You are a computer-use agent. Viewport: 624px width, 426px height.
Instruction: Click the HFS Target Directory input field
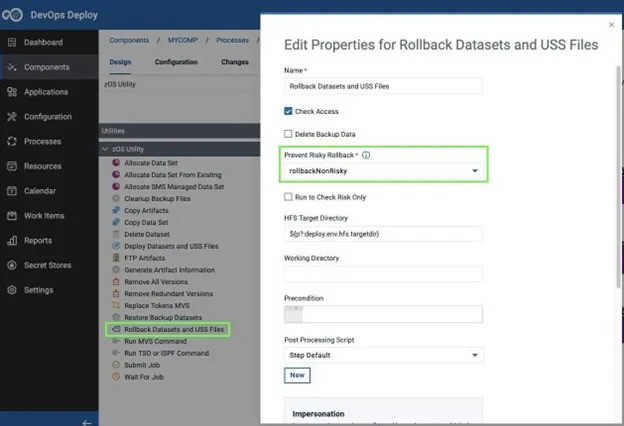click(x=383, y=234)
